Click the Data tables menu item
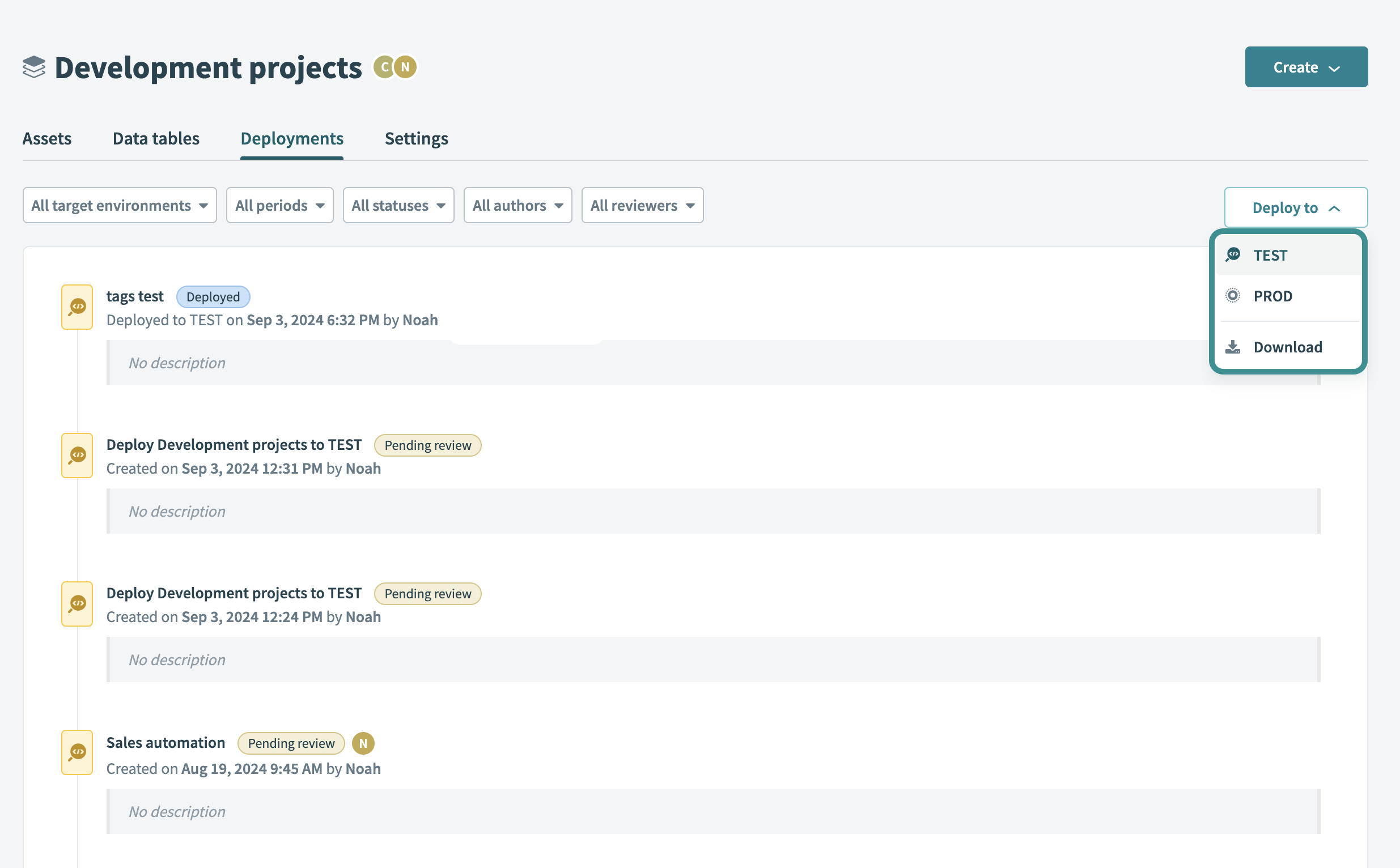 (x=156, y=138)
